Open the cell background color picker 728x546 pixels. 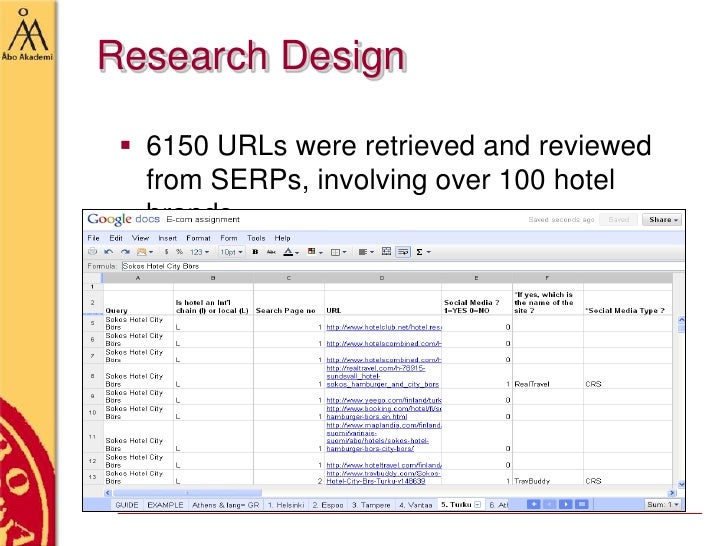(315, 252)
